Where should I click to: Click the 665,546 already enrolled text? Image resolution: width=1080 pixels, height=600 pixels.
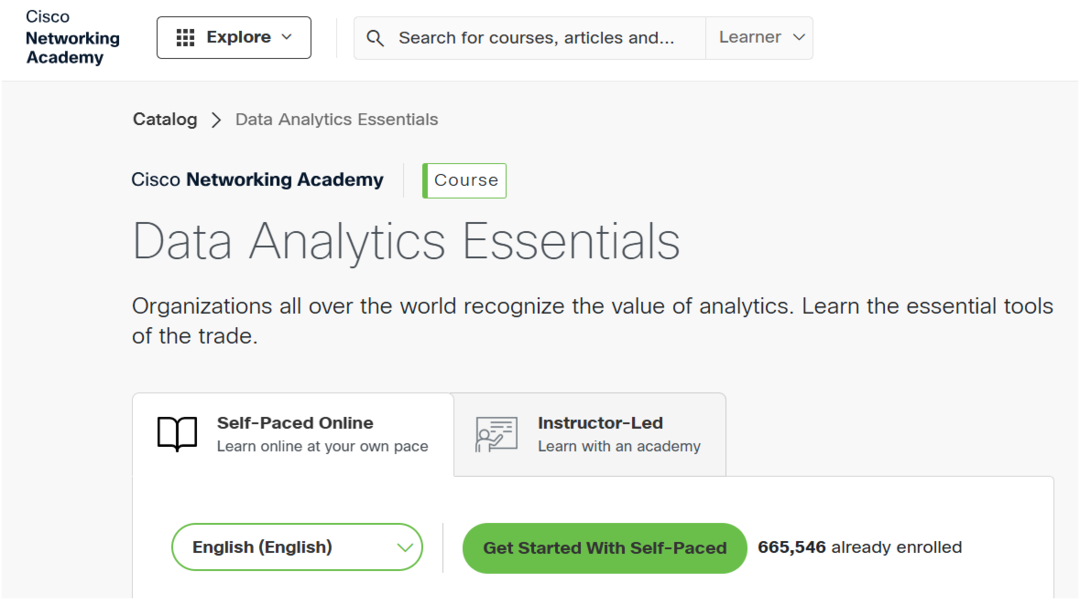coord(859,547)
